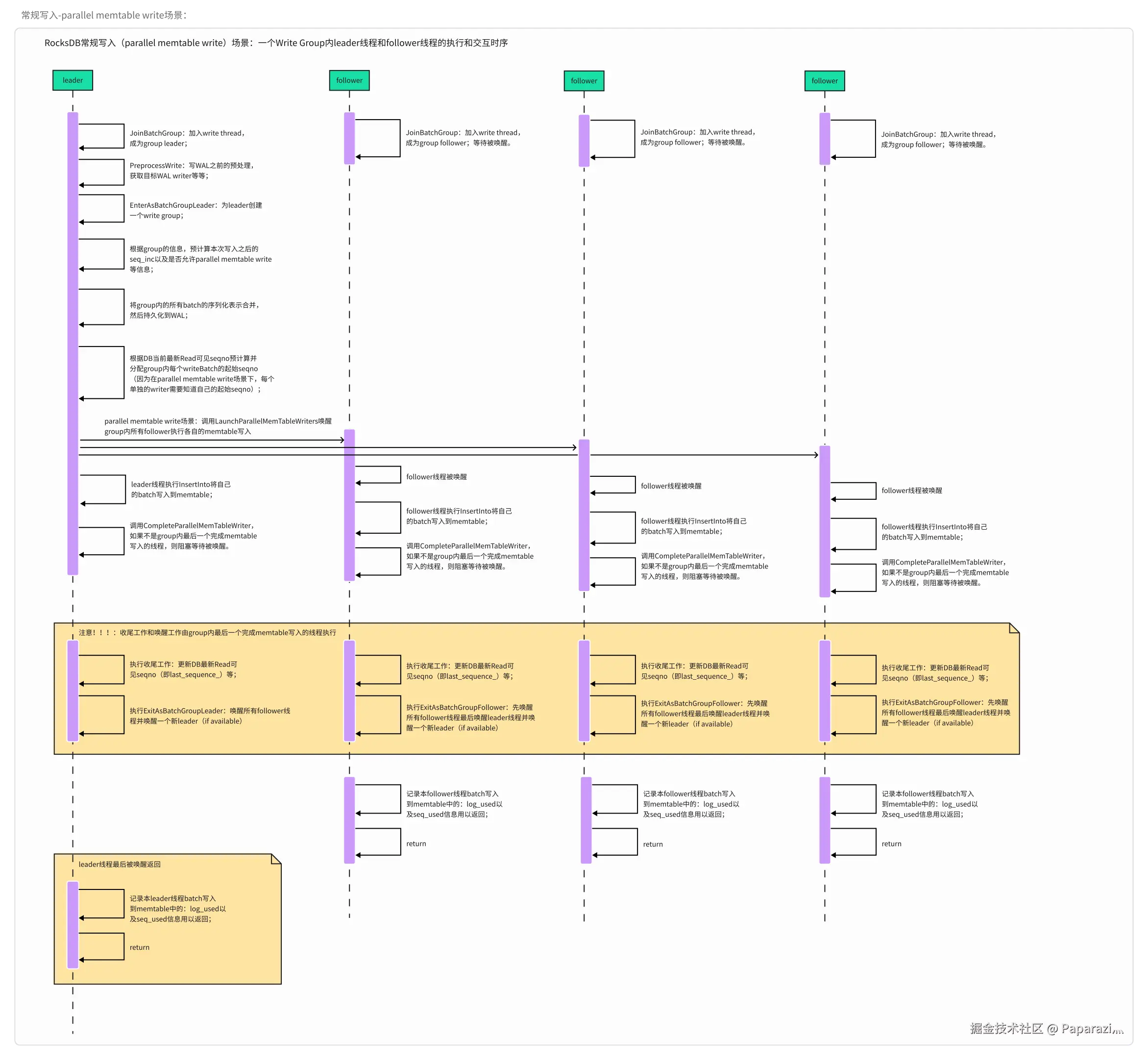The image size is (1148, 1060).
Task: Click the diagram title starting with RocksDB
Action: click(x=276, y=43)
